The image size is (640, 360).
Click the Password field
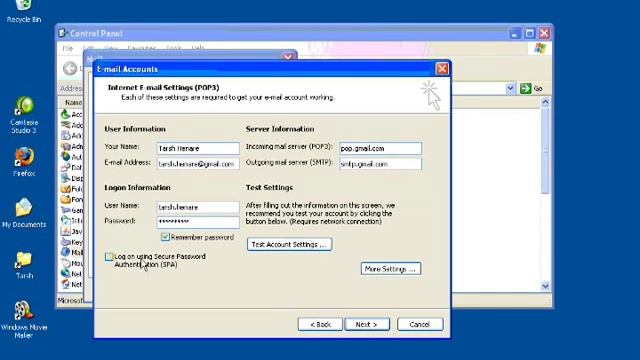click(x=198, y=222)
